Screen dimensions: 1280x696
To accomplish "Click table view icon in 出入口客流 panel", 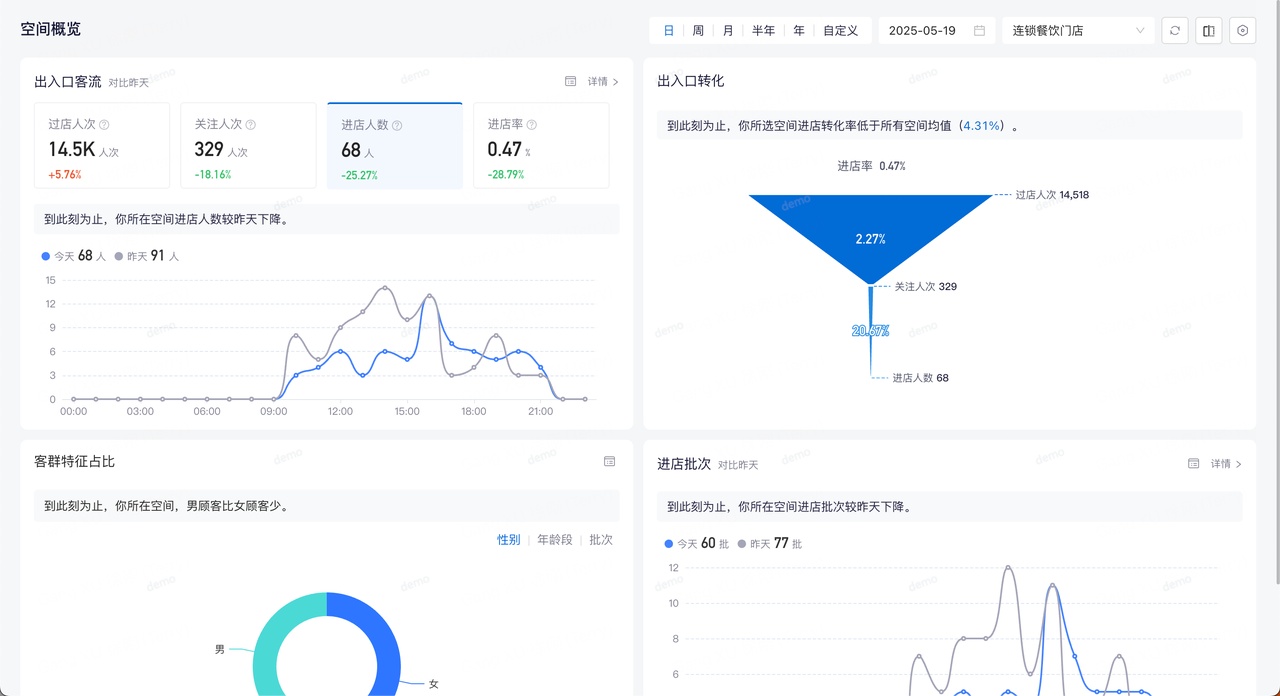I will (570, 82).
